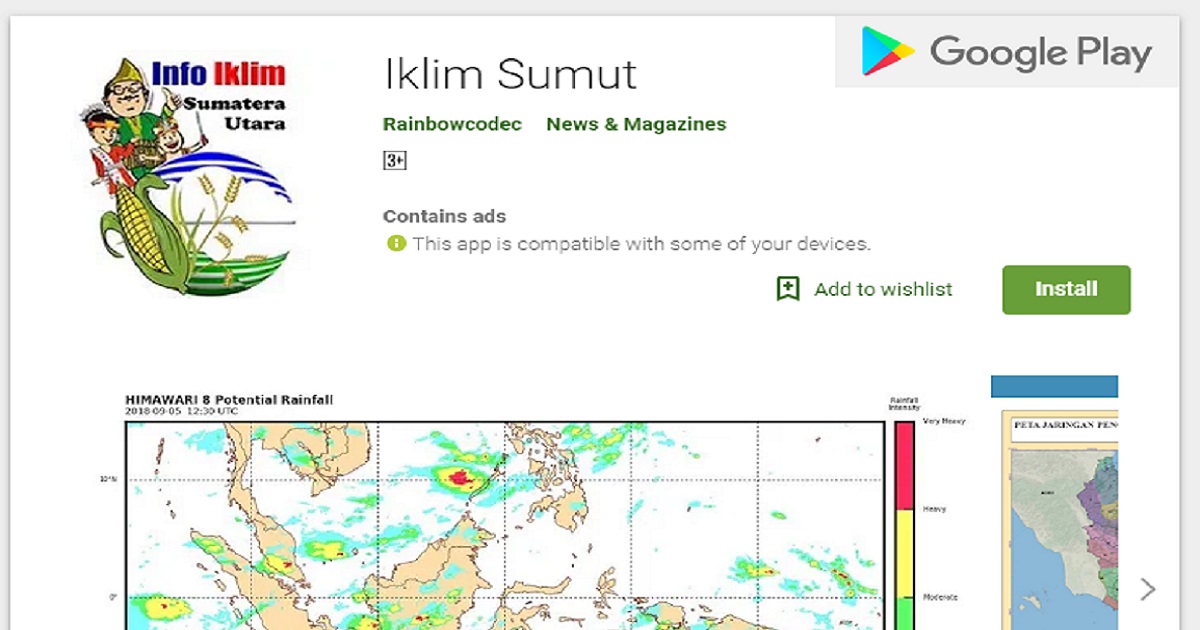Click the Iklim Sumut app icon
The height and width of the screenshot is (630, 1200).
tap(192, 174)
